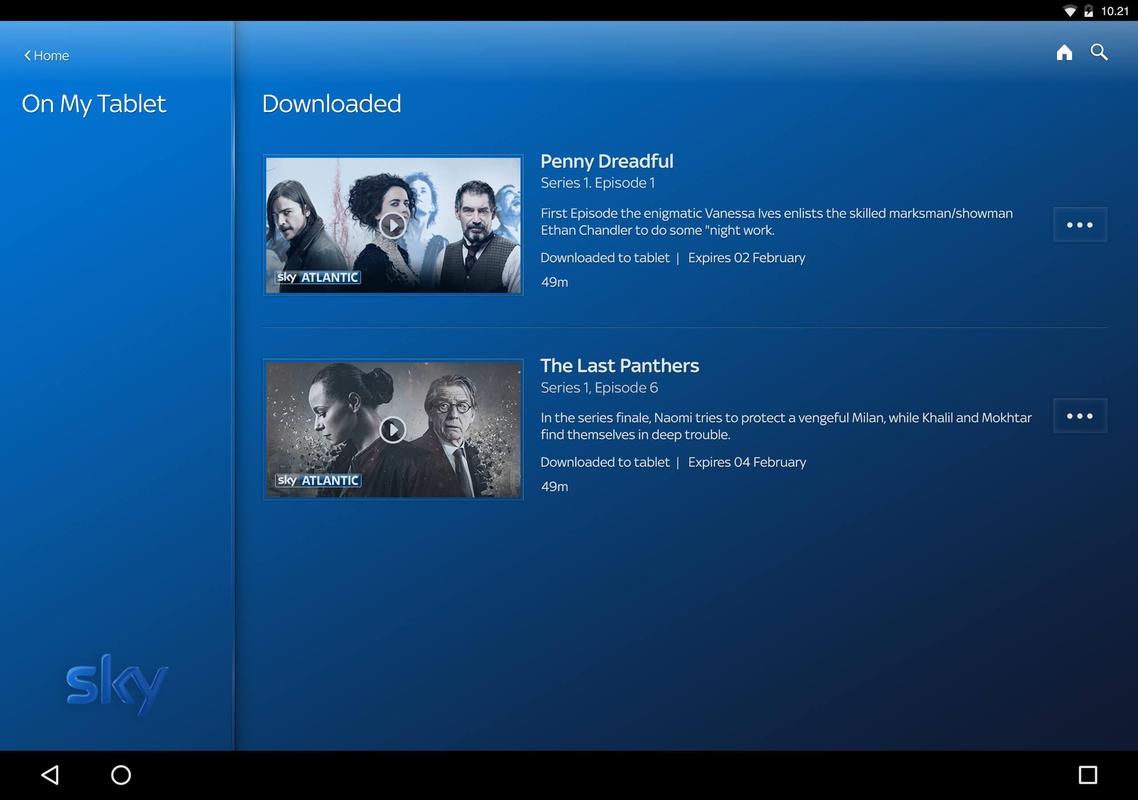Image resolution: width=1138 pixels, height=800 pixels.
Task: Select The Last Panthers title
Action: [619, 365]
